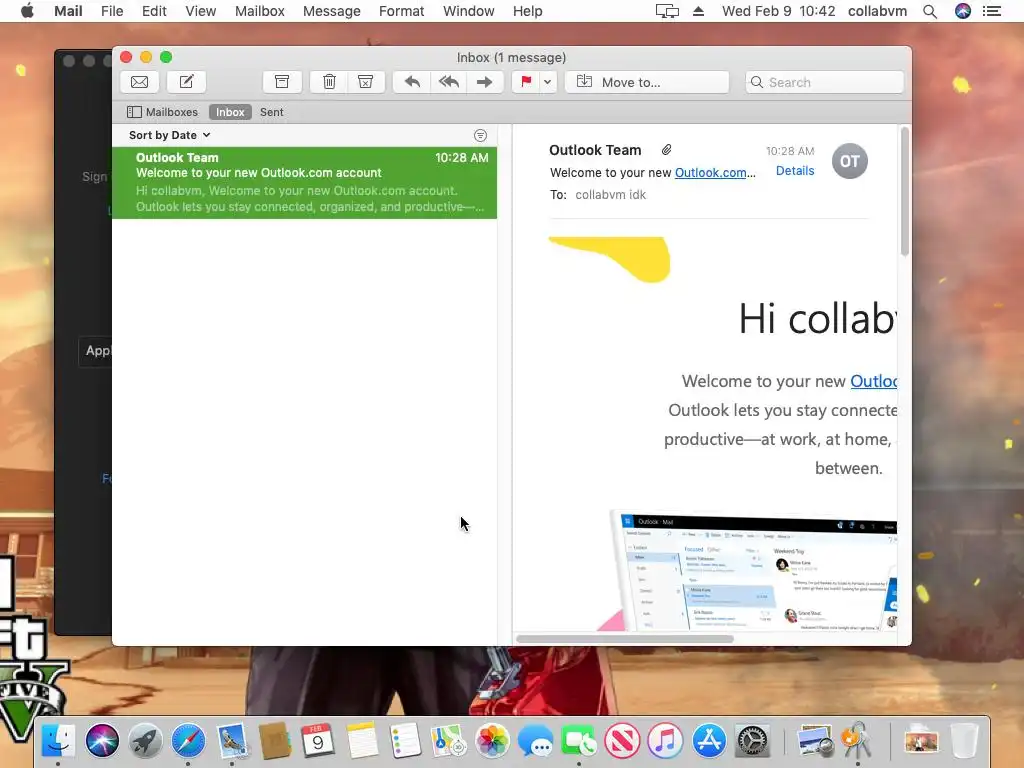The image size is (1024, 768).
Task: Open Photos from the Dock
Action: point(492,741)
